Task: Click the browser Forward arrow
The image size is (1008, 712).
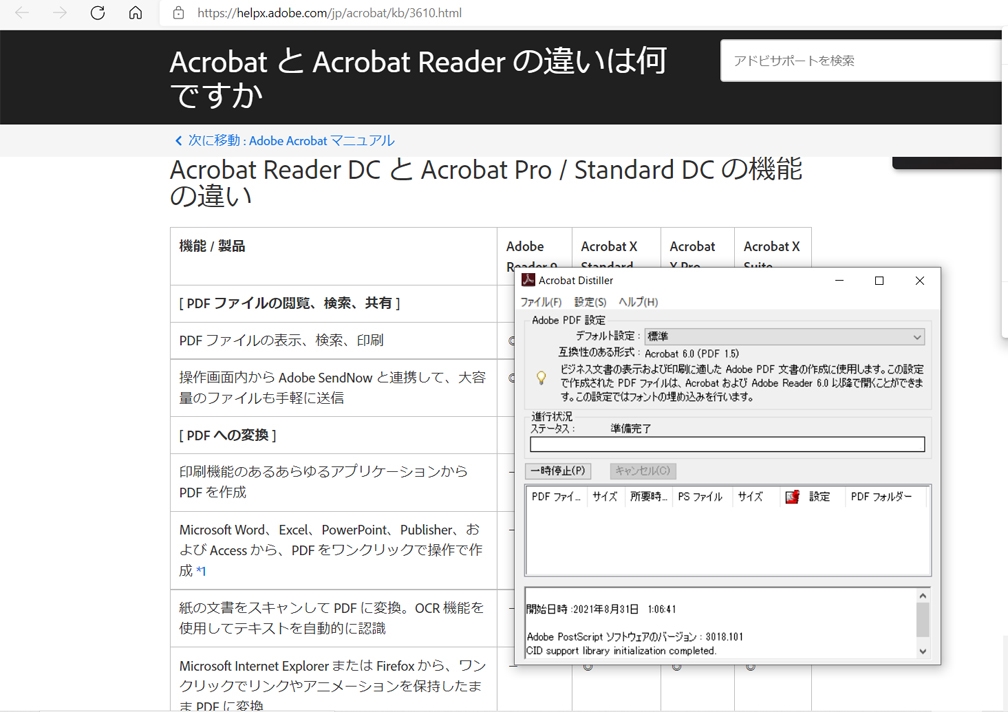Action: tap(59, 14)
